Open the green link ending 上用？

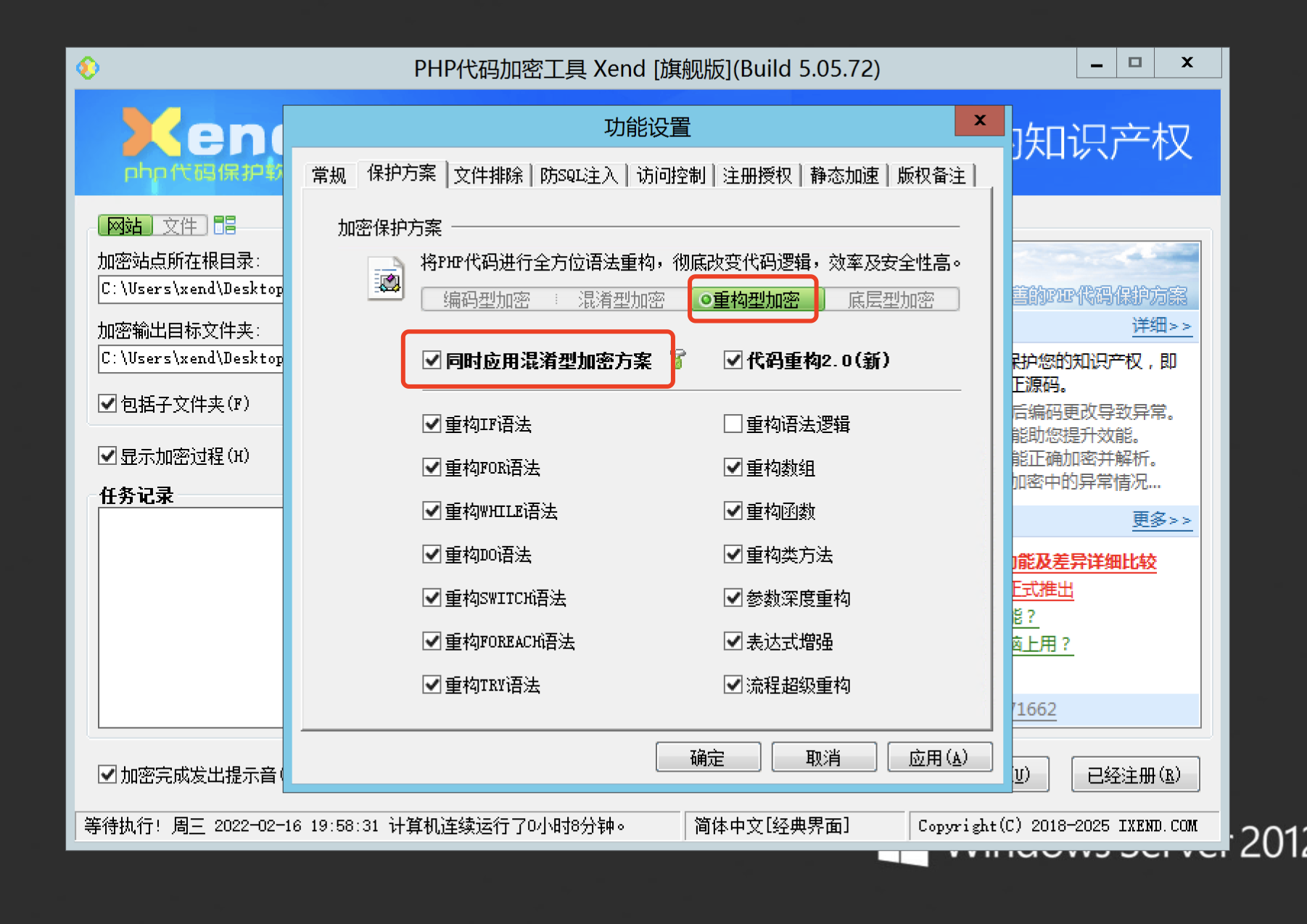coord(1043,643)
